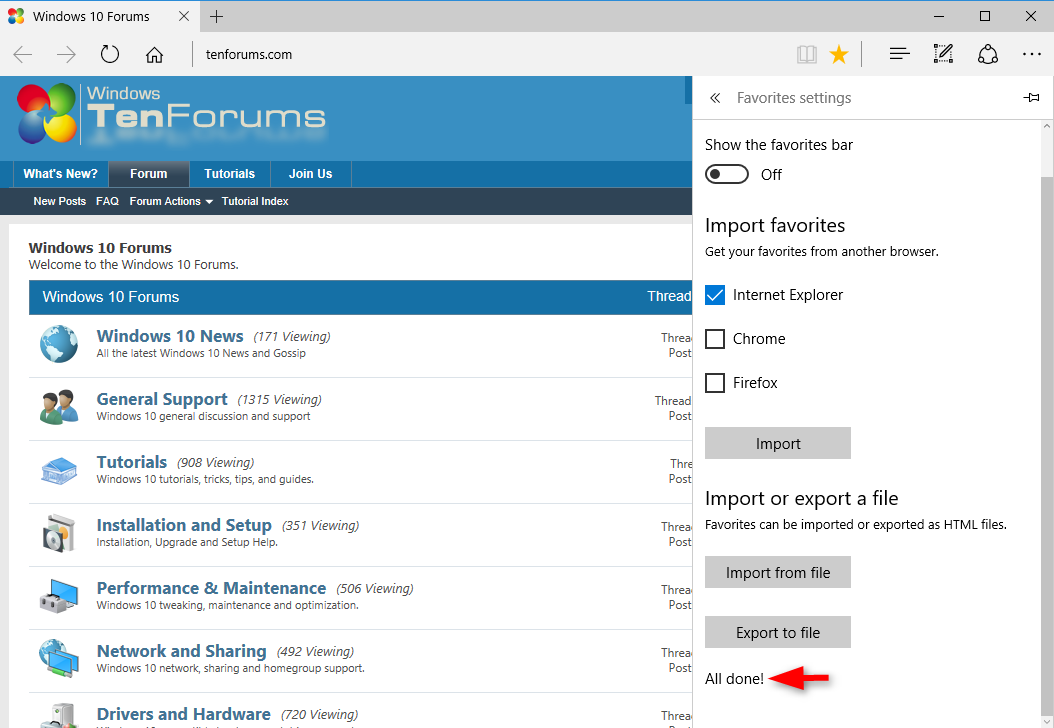Pin the Favorites settings pane
1054x728 pixels.
click(x=1031, y=97)
